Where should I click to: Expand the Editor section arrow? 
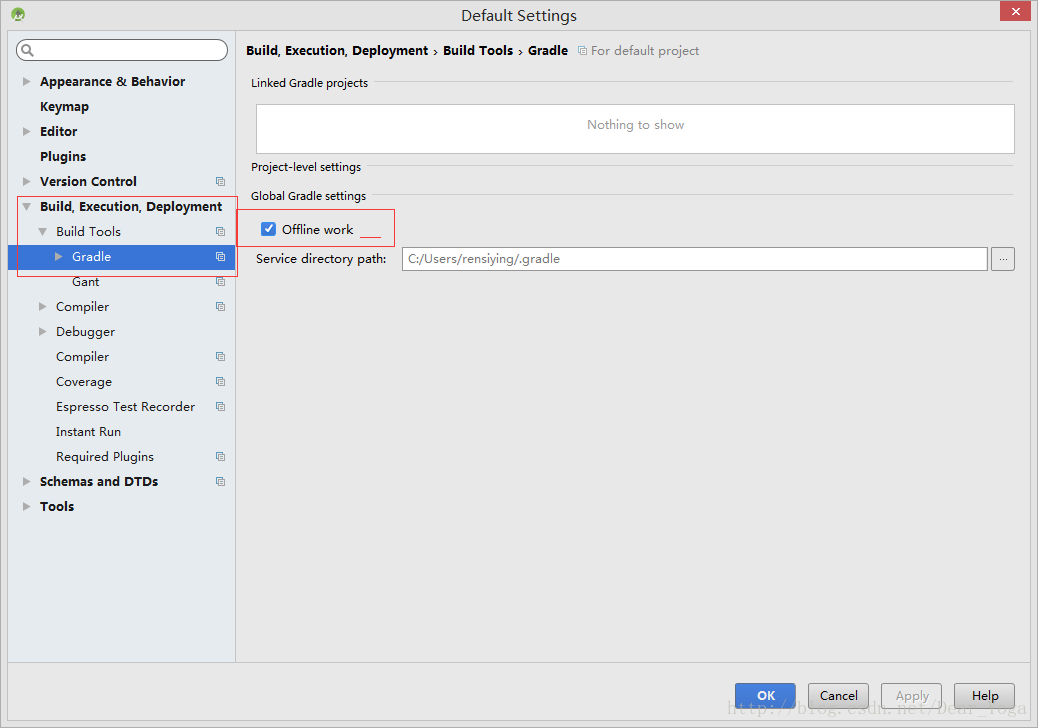tap(26, 132)
